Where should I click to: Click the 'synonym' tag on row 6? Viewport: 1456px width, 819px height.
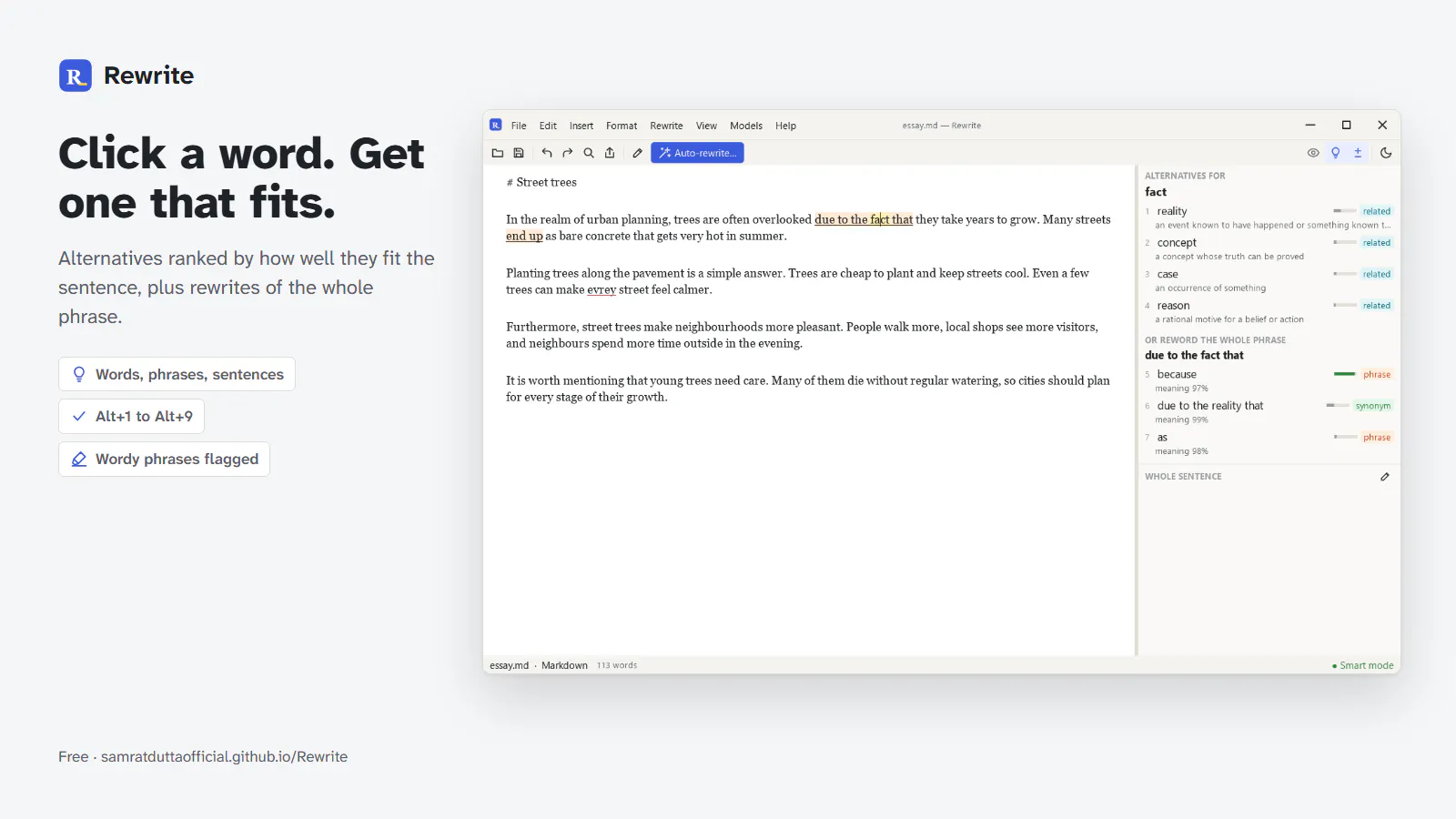pyautogui.click(x=1373, y=406)
